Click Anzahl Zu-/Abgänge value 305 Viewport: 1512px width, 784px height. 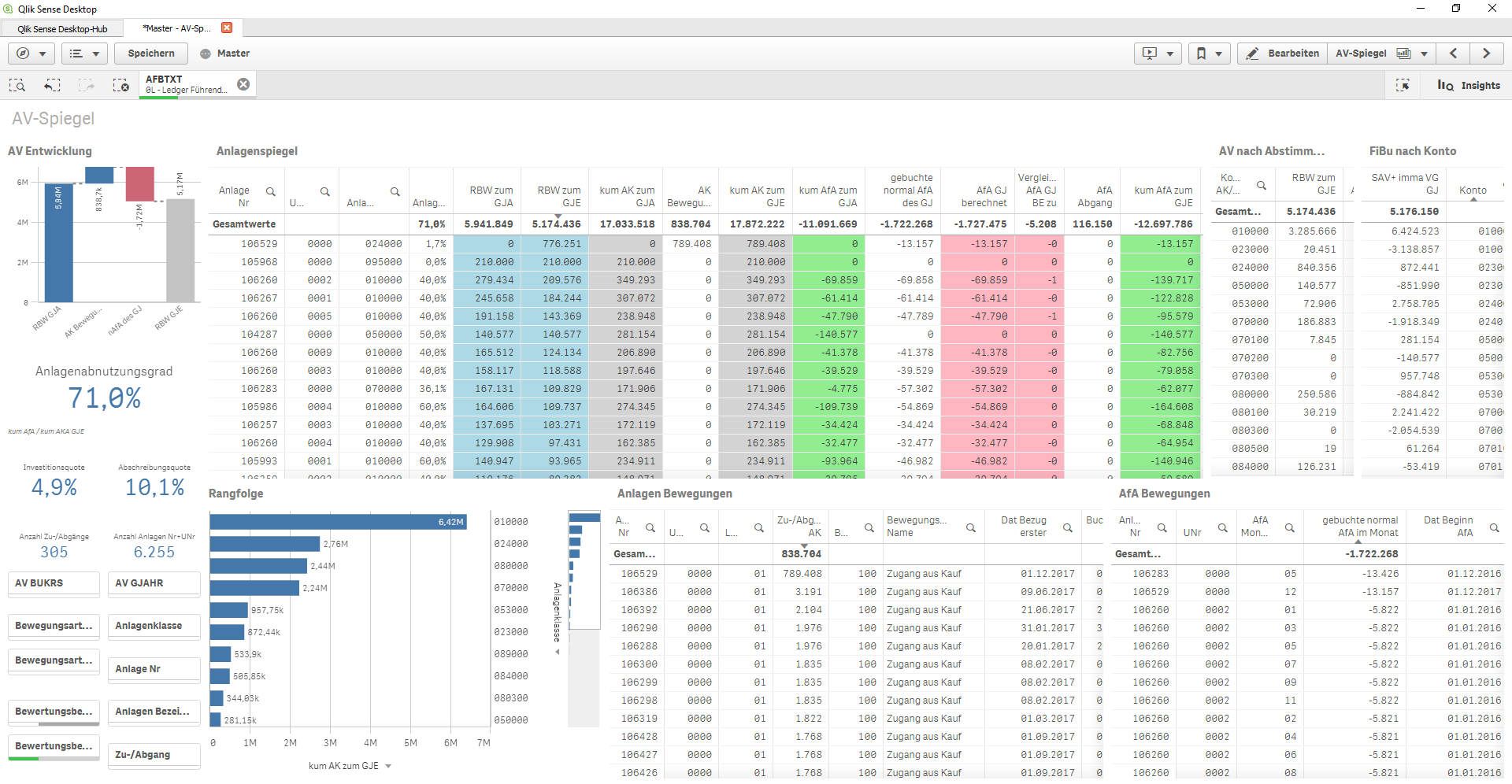pyautogui.click(x=54, y=553)
